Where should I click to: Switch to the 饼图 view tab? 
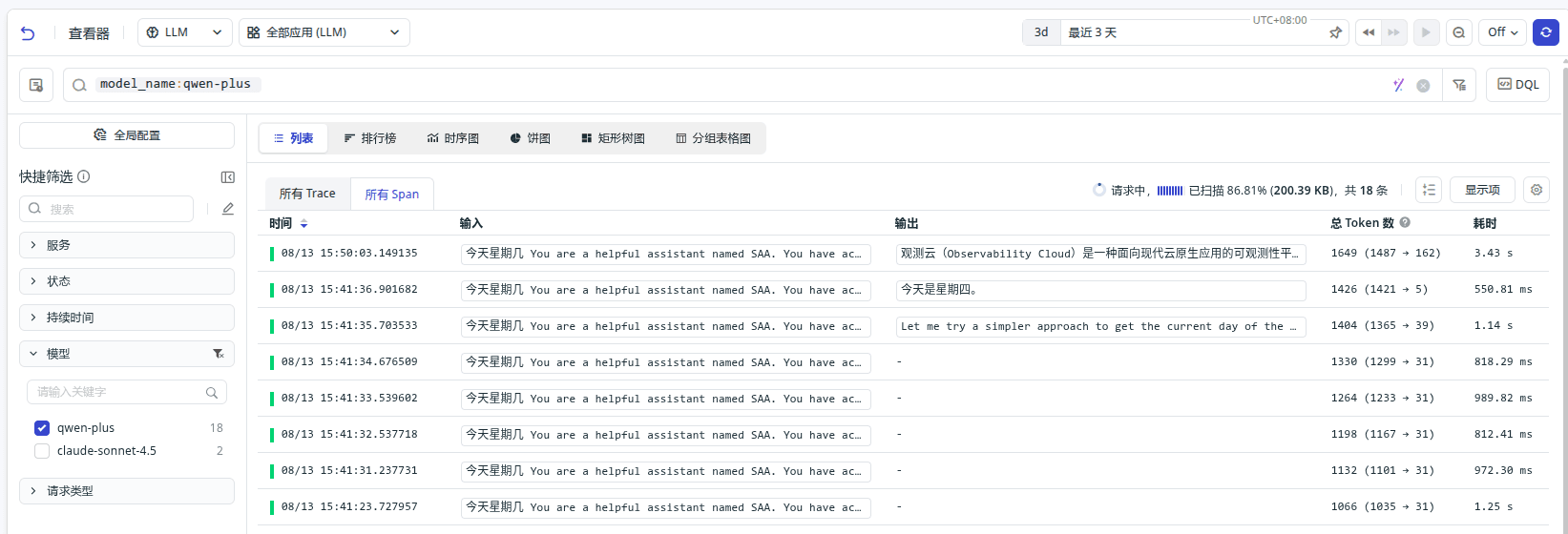tap(530, 138)
